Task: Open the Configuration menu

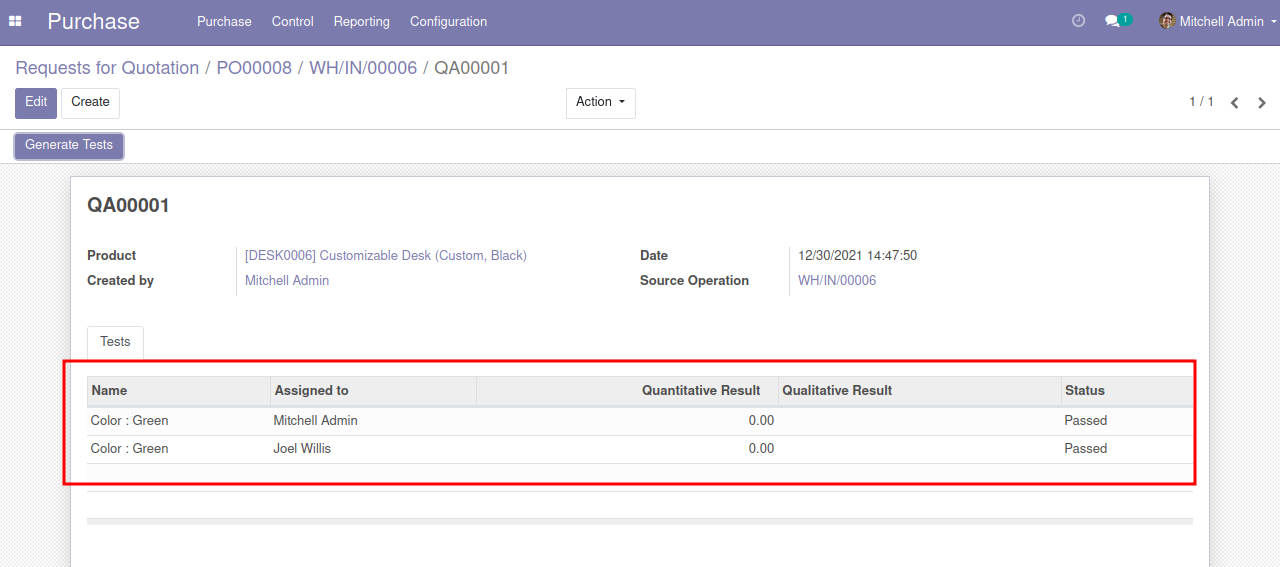Action: [x=449, y=21]
